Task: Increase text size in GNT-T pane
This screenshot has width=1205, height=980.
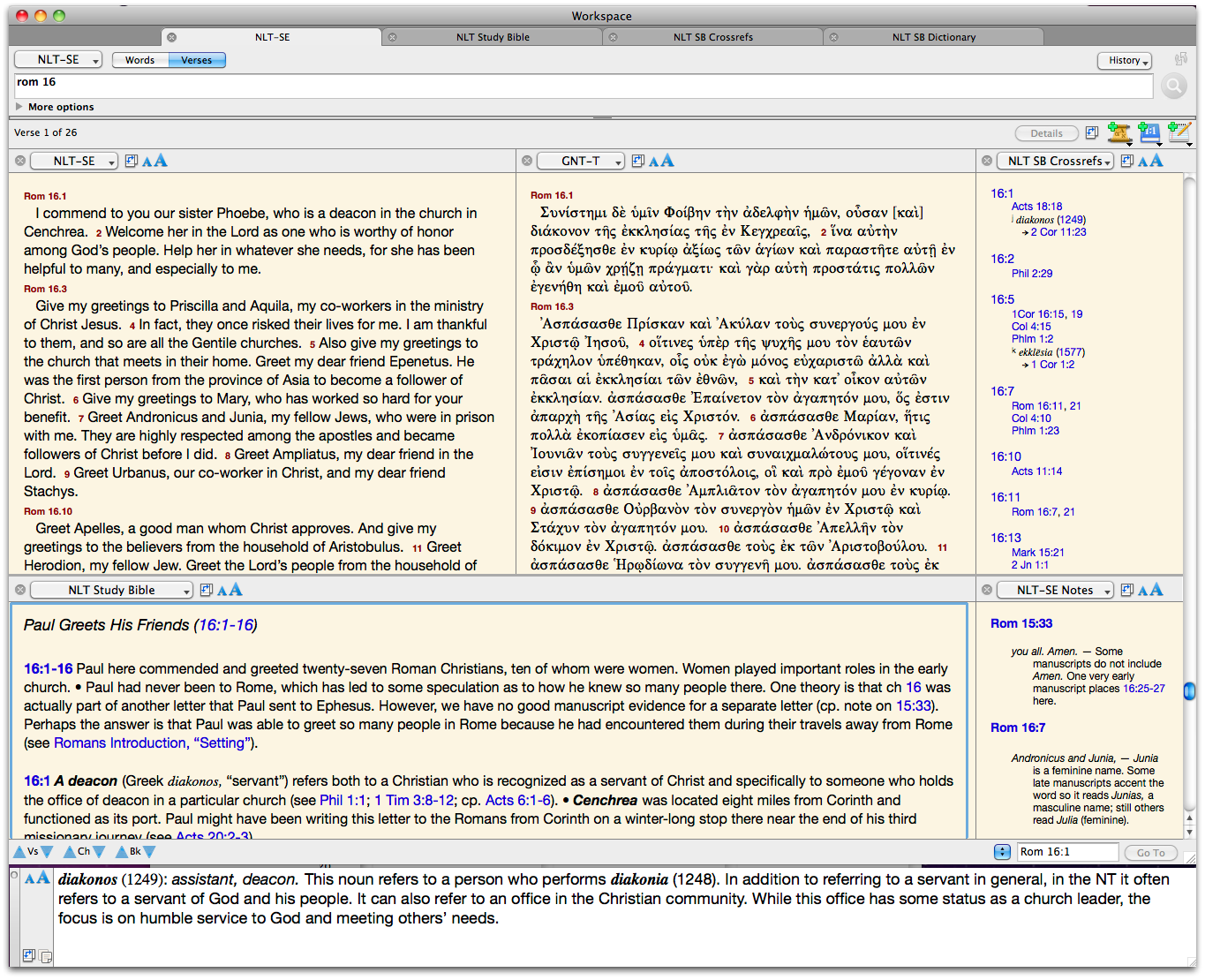Action: click(x=667, y=160)
